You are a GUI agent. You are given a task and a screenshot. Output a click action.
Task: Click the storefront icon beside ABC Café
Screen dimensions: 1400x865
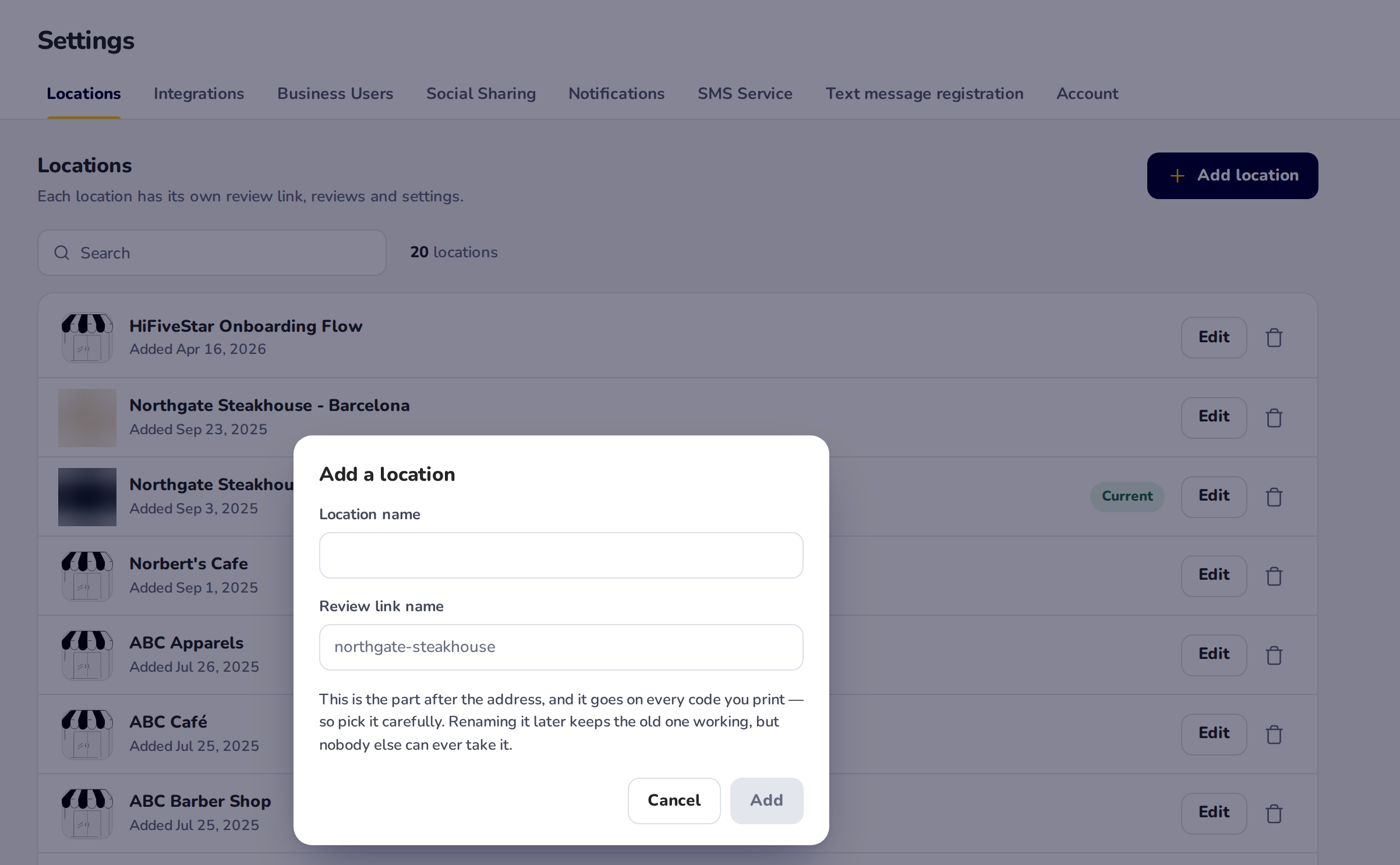click(x=87, y=734)
